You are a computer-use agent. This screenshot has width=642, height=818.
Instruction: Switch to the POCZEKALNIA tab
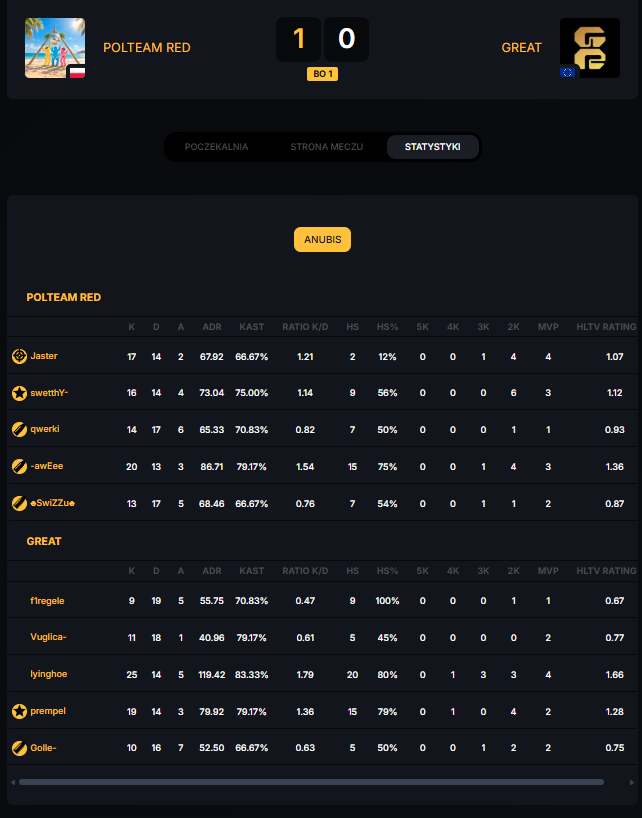[x=216, y=147]
